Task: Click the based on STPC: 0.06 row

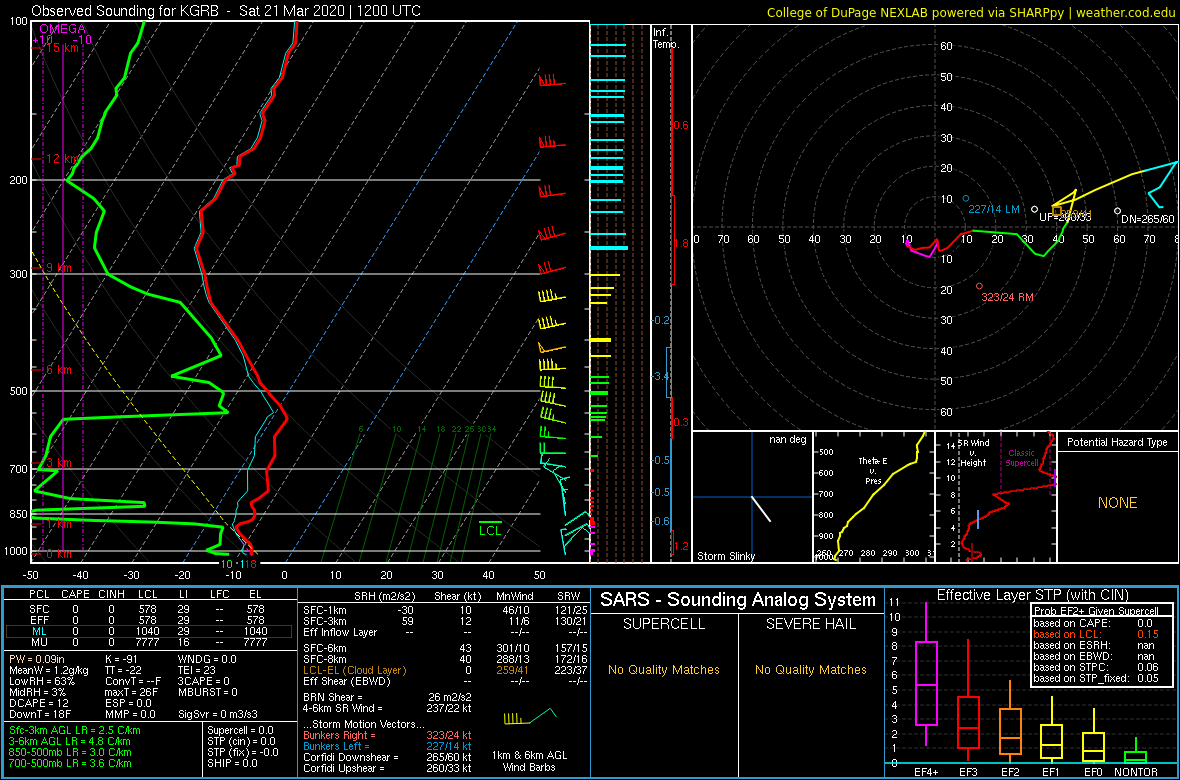Action: click(1097, 668)
